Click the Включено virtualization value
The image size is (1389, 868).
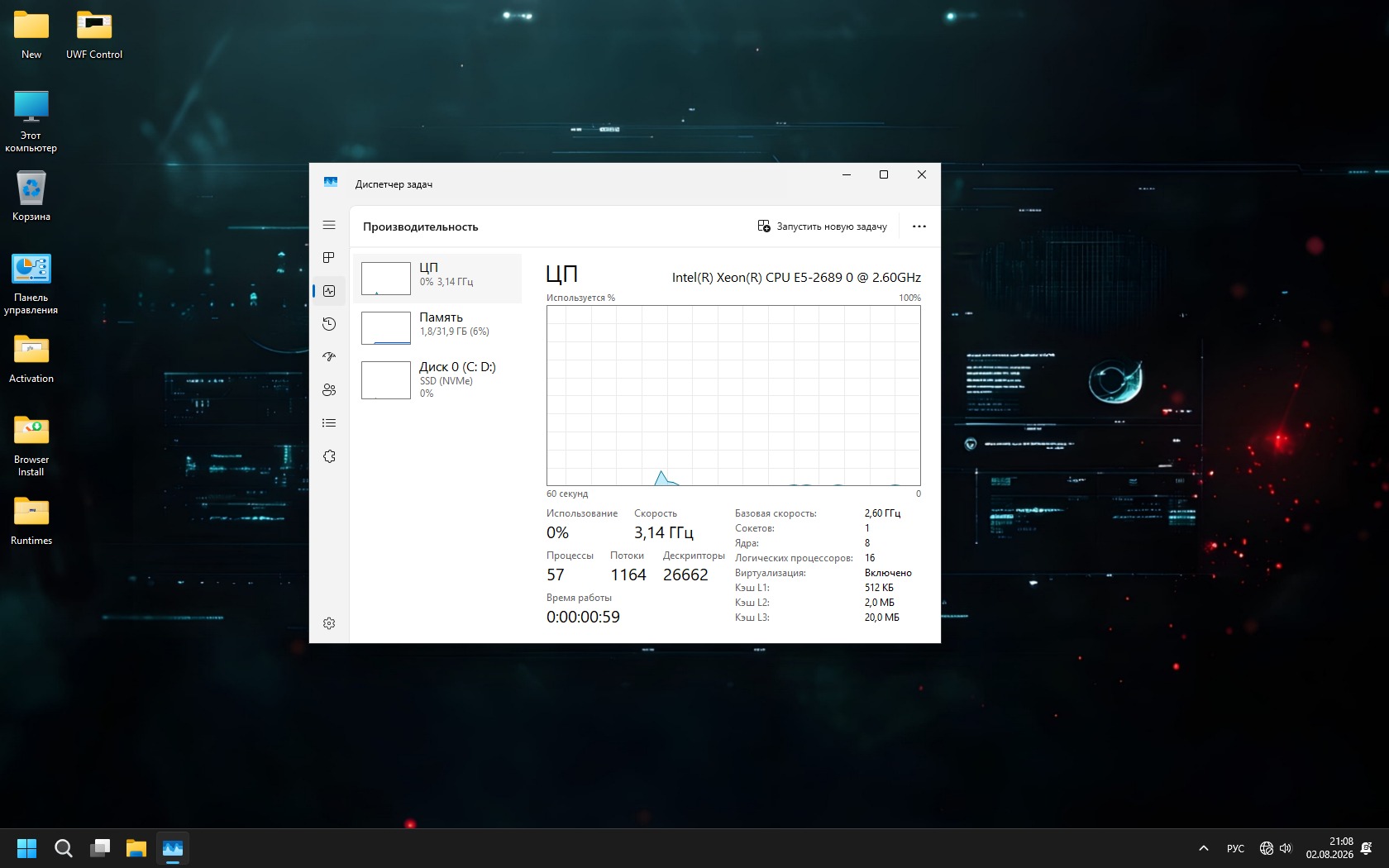pyautogui.click(x=888, y=573)
